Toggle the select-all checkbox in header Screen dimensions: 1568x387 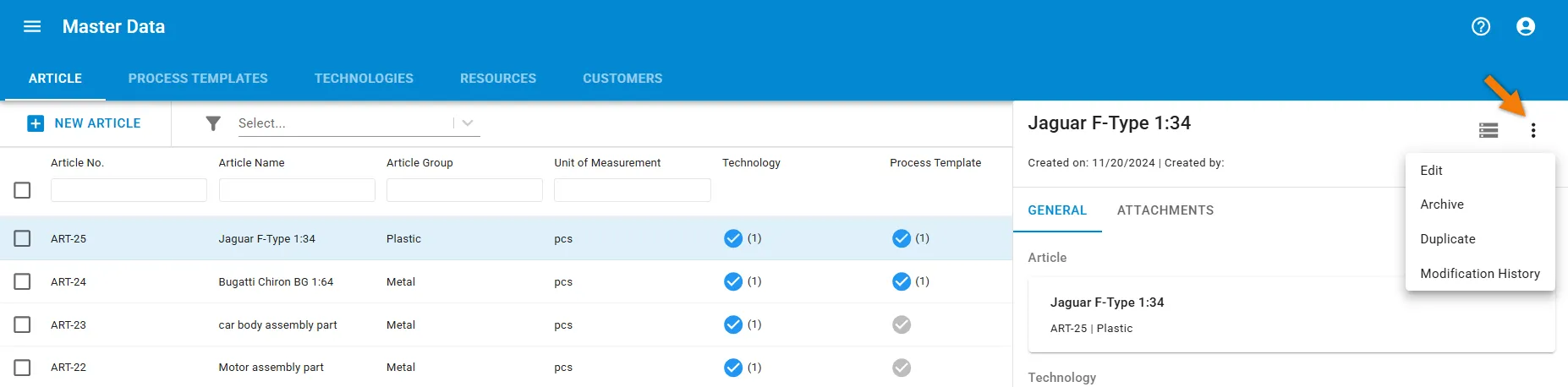pos(23,190)
